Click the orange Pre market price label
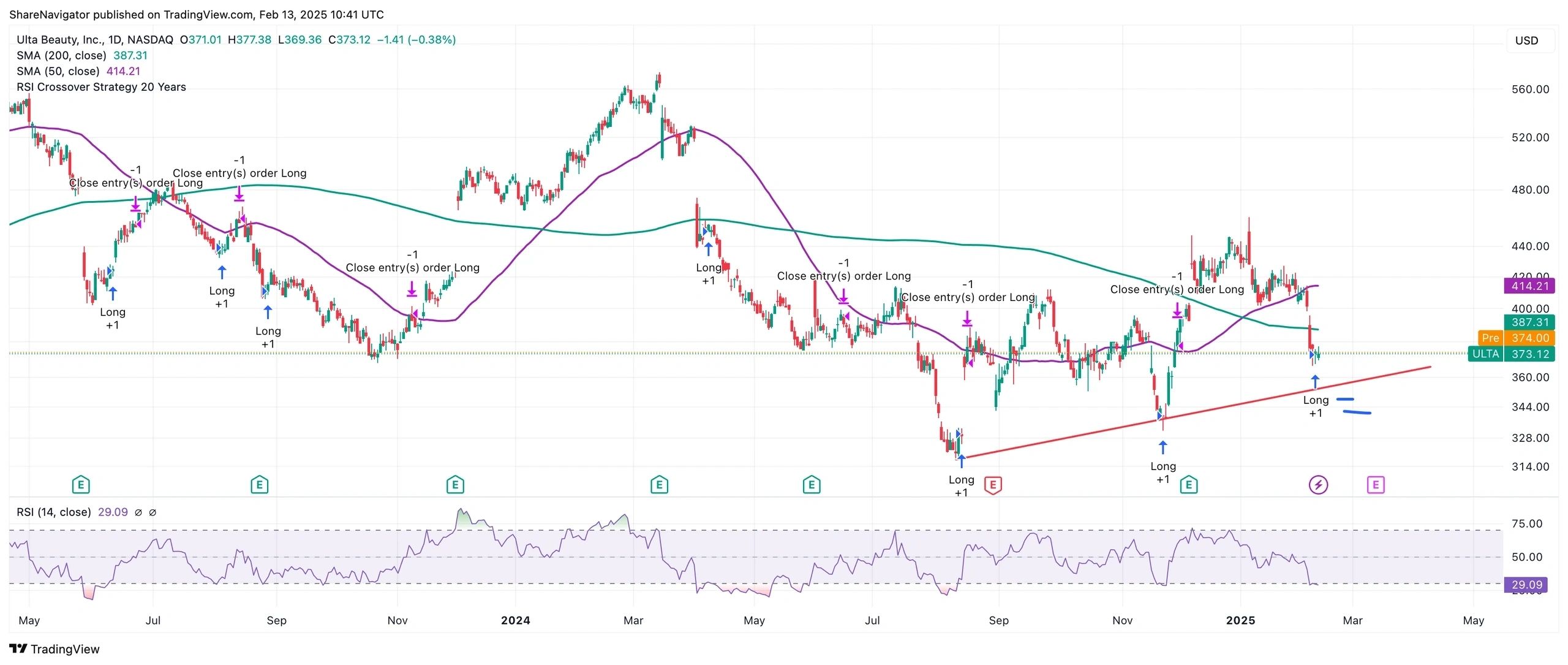The image size is (1568, 665). 1490,338
